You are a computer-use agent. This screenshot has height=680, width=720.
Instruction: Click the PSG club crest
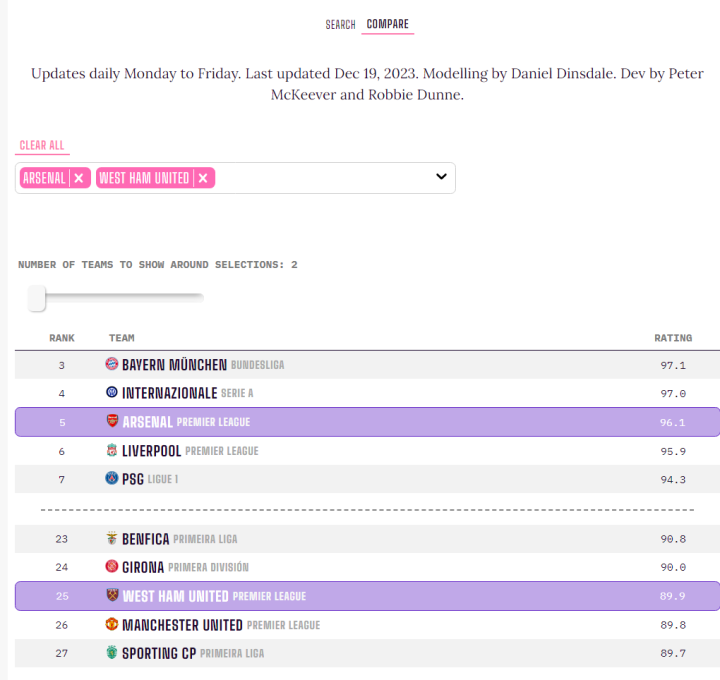pos(112,479)
